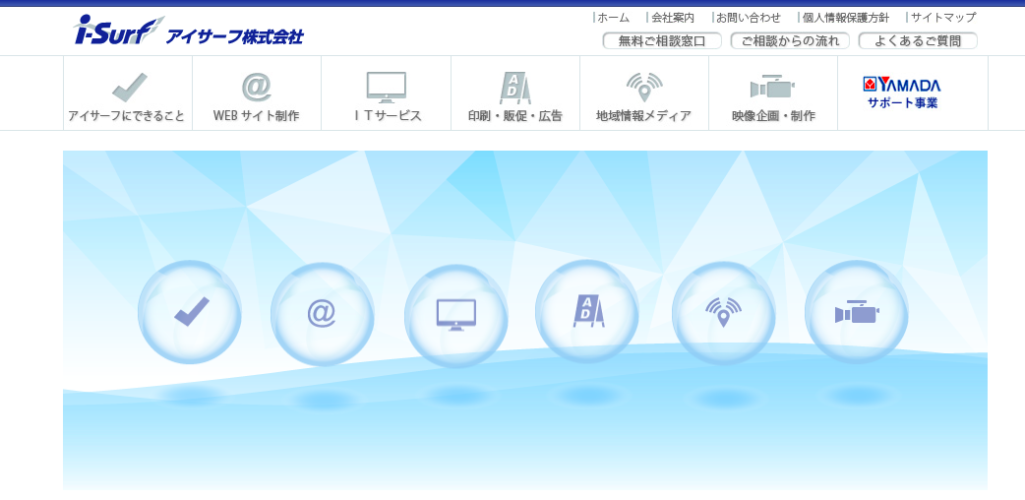This screenshot has height=500, width=1025.
Task: Click the i-Surf company logo
Action: click(189, 32)
